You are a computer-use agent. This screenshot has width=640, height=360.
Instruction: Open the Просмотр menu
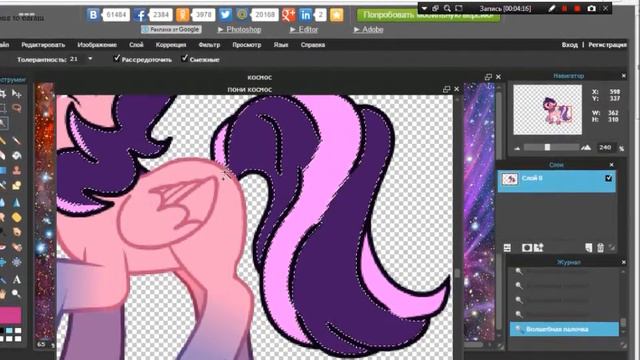click(x=247, y=45)
